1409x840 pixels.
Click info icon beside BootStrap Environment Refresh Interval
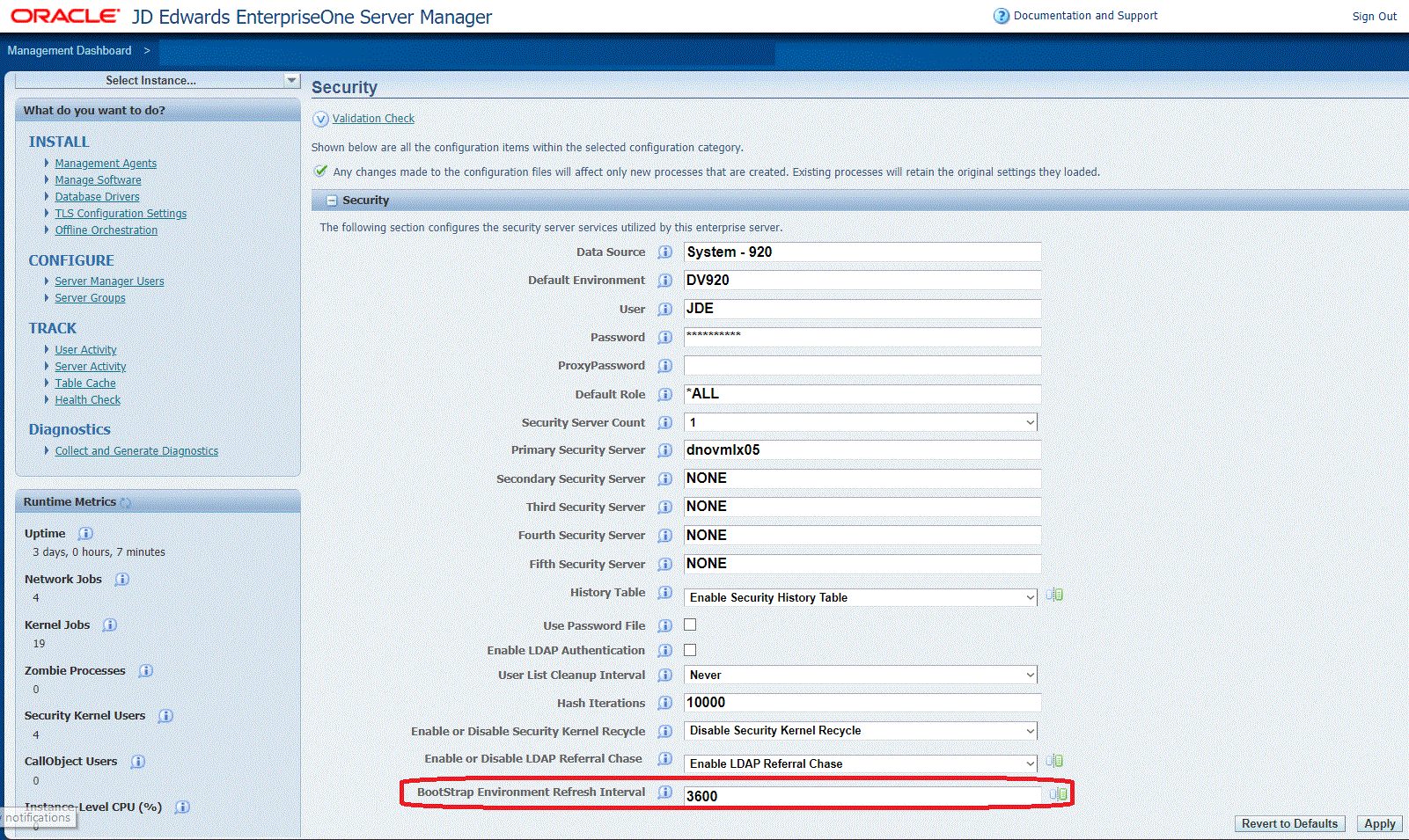(665, 793)
